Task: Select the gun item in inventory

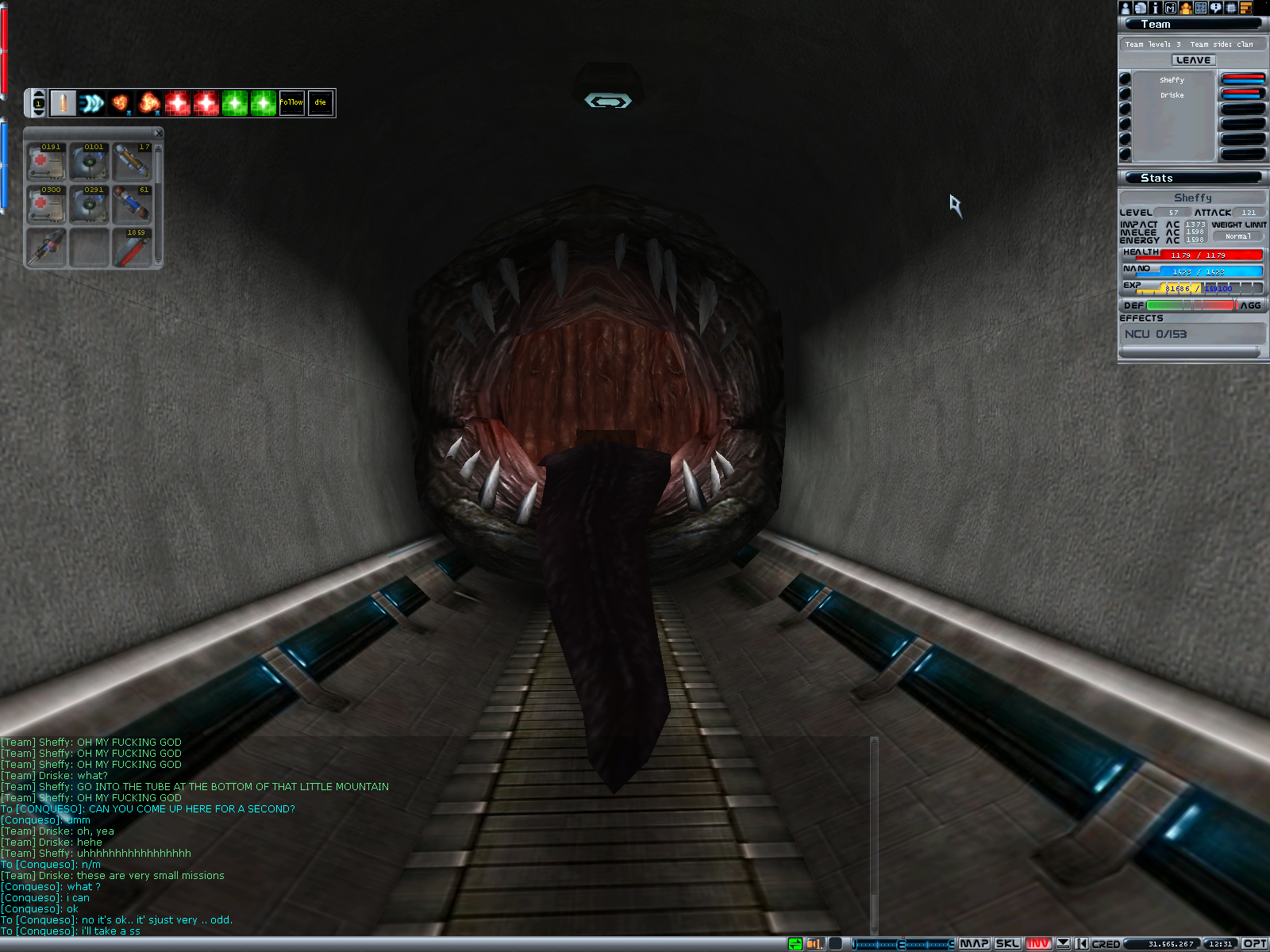Action: pos(46,248)
